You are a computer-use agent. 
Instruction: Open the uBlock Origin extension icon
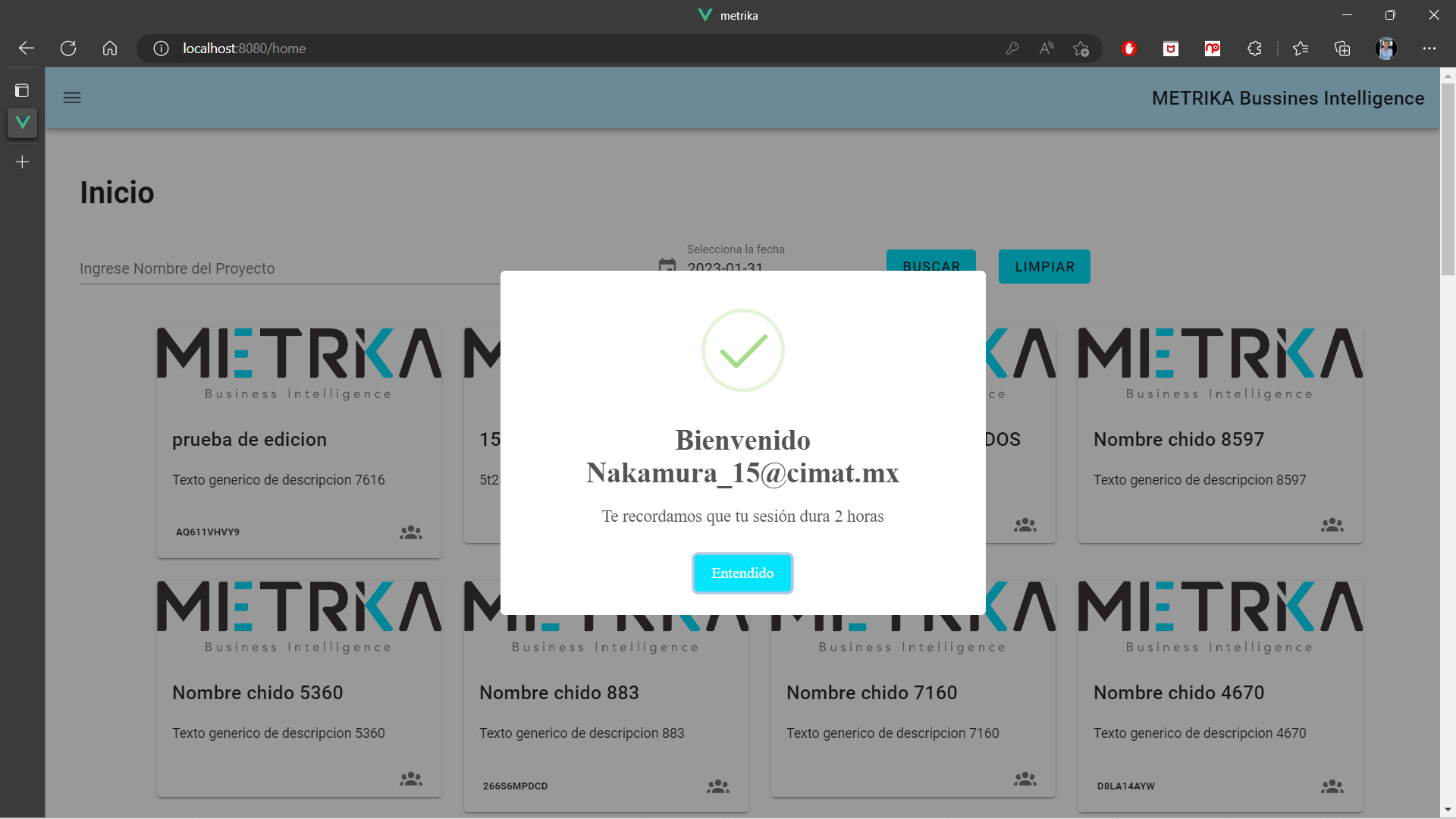point(1129,48)
